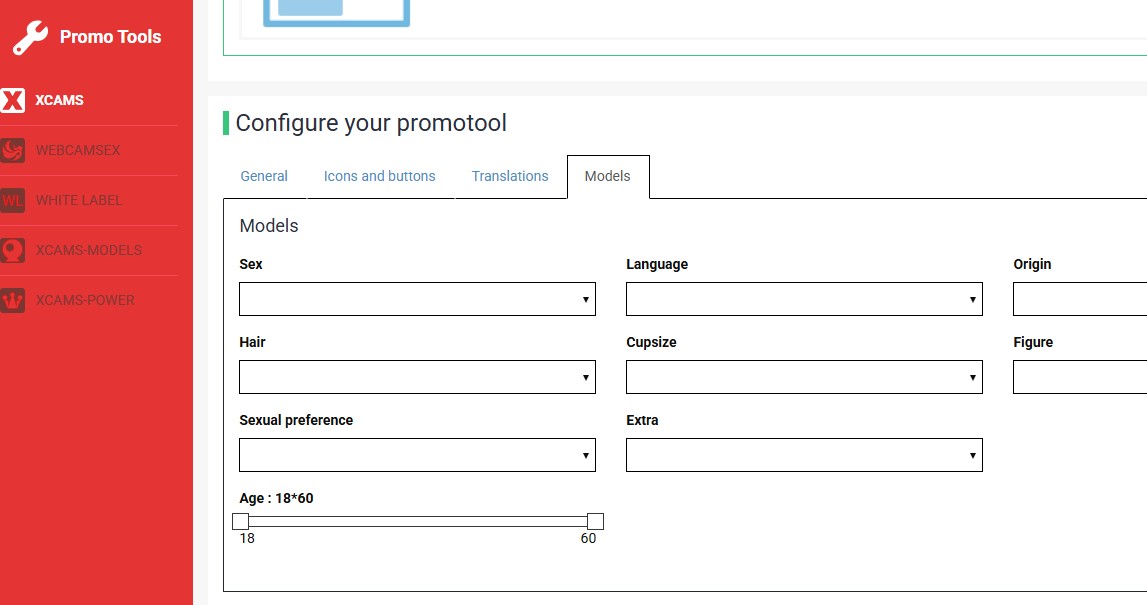Screen dimensions: 1147x605
Task: Click the minimum age slider handle
Action: click(x=240, y=521)
